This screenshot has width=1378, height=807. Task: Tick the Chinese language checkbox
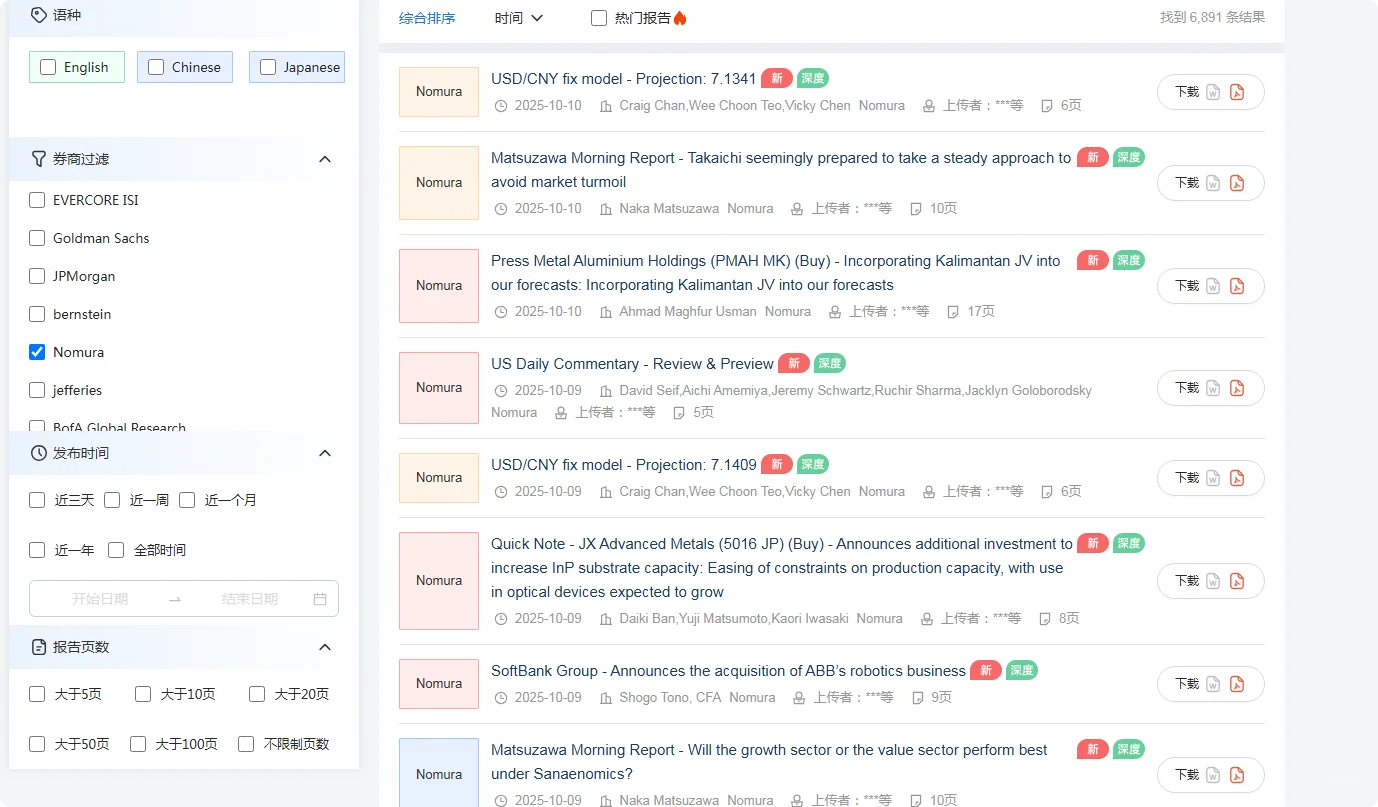tap(156, 67)
